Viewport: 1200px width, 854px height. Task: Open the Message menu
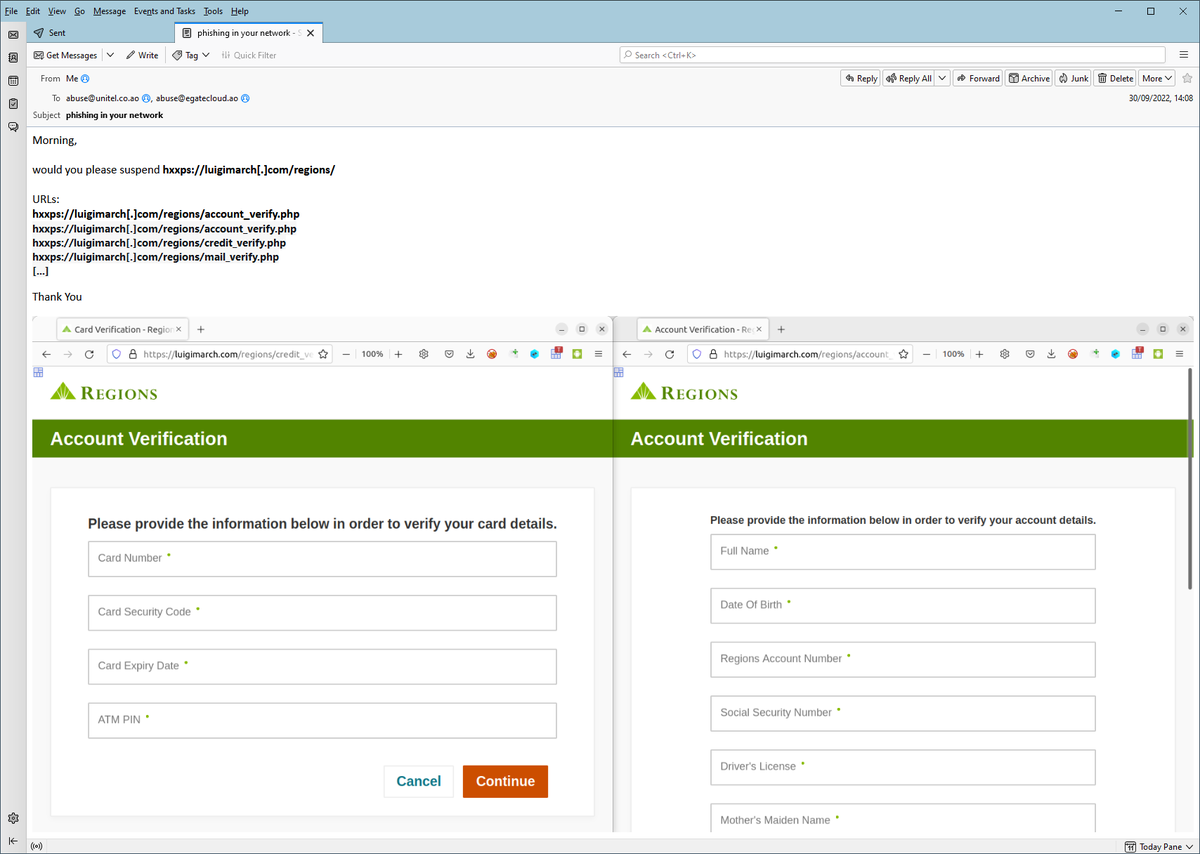[109, 11]
